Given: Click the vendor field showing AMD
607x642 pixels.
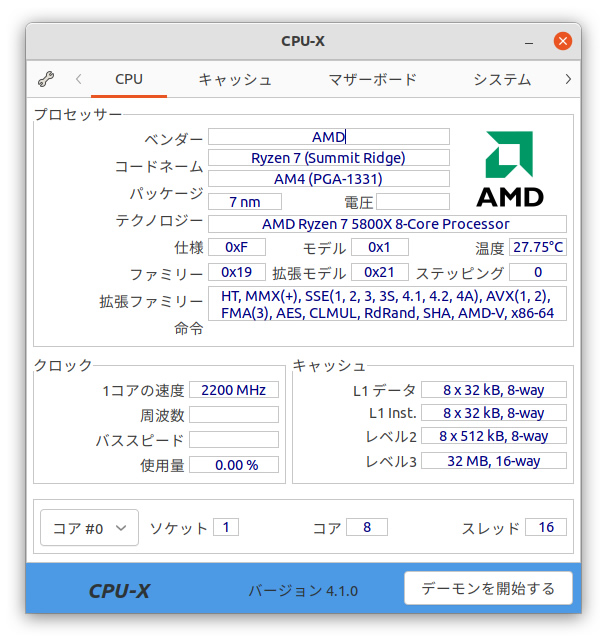Looking at the screenshot, I should click(x=329, y=137).
